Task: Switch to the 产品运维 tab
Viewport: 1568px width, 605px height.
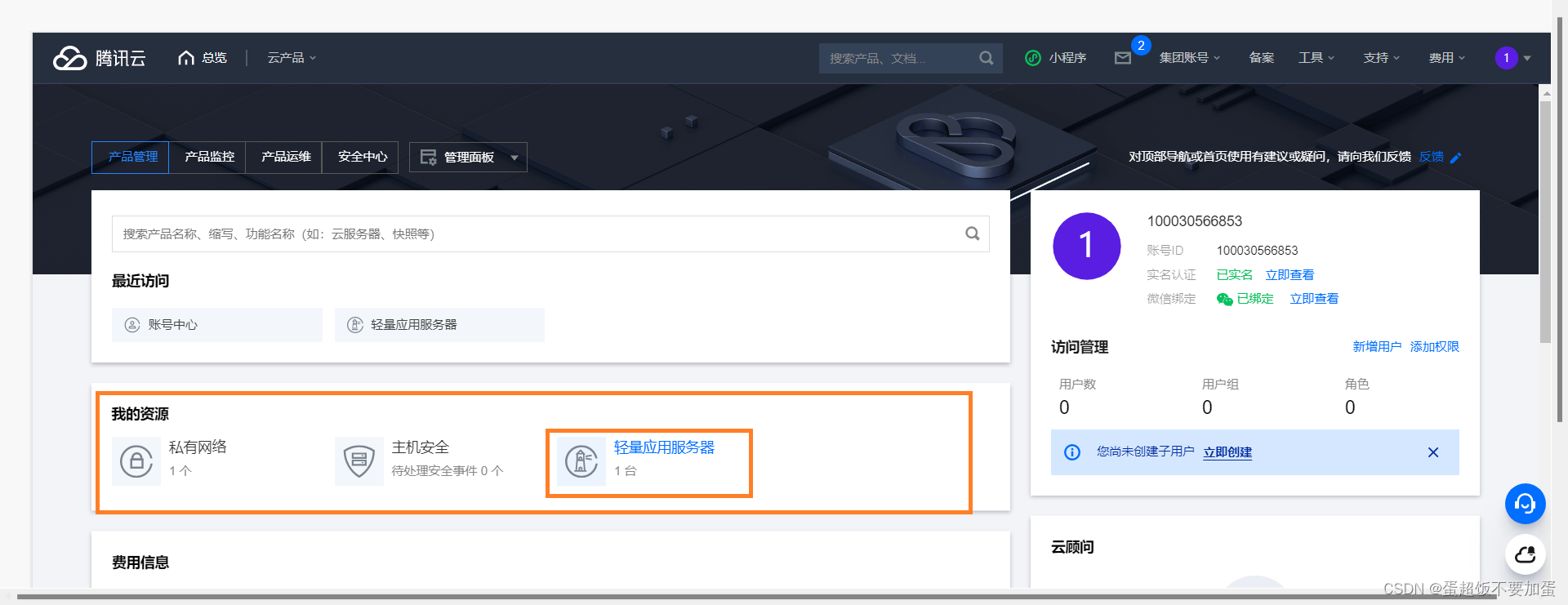Action: 286,157
